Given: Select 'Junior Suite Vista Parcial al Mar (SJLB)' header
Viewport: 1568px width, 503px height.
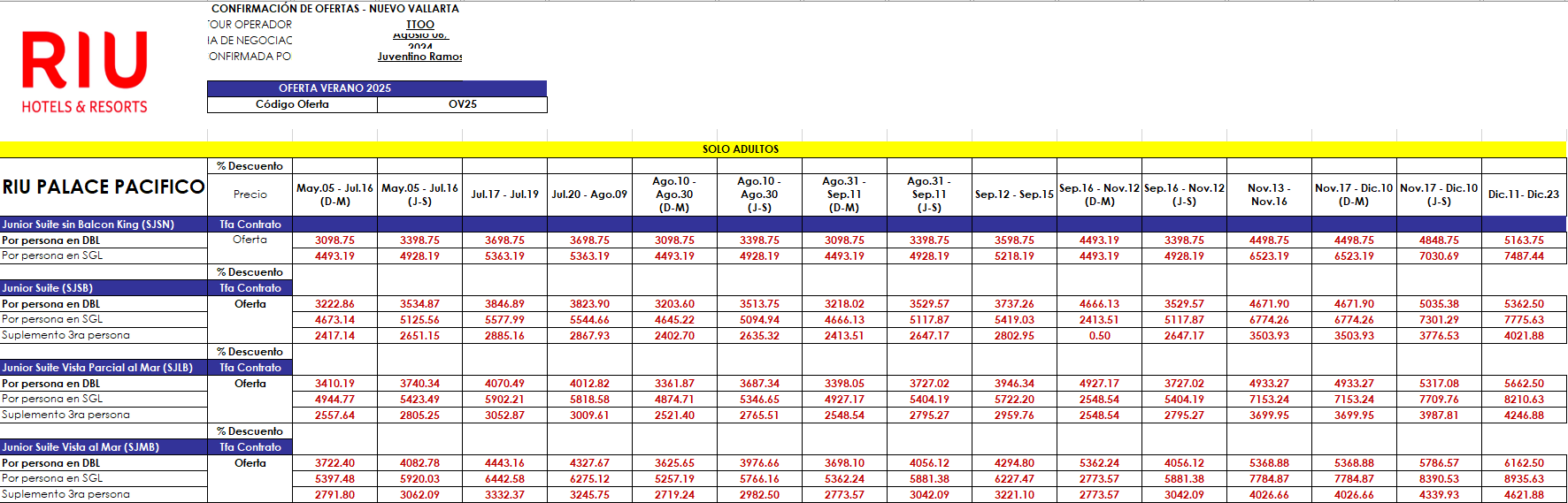Looking at the screenshot, I should (x=104, y=368).
